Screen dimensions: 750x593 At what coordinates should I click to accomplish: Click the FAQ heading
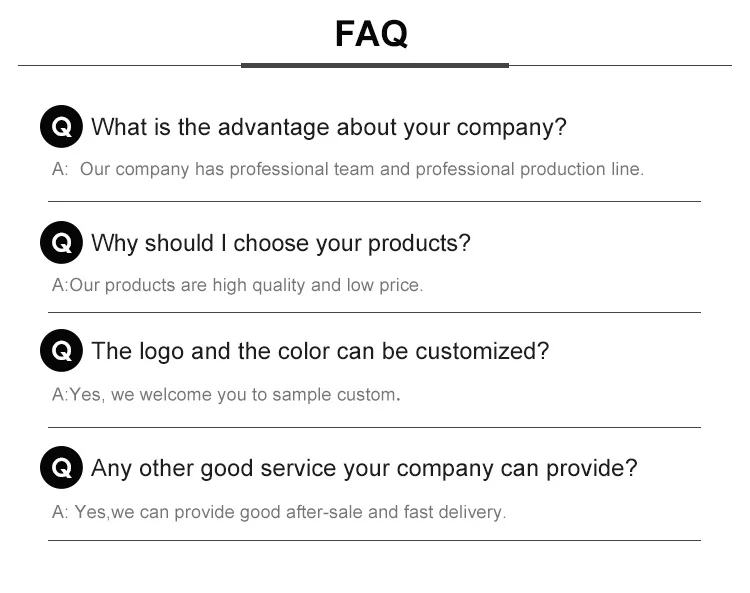point(371,34)
